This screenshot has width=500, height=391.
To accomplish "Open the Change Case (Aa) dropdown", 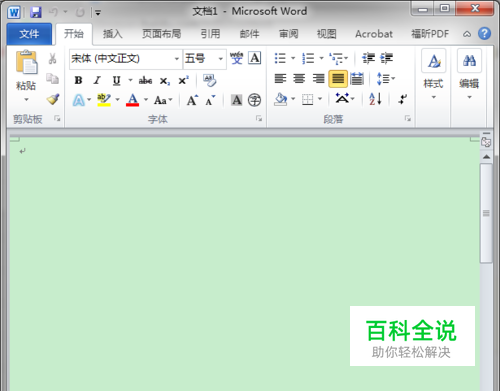I will (163, 100).
